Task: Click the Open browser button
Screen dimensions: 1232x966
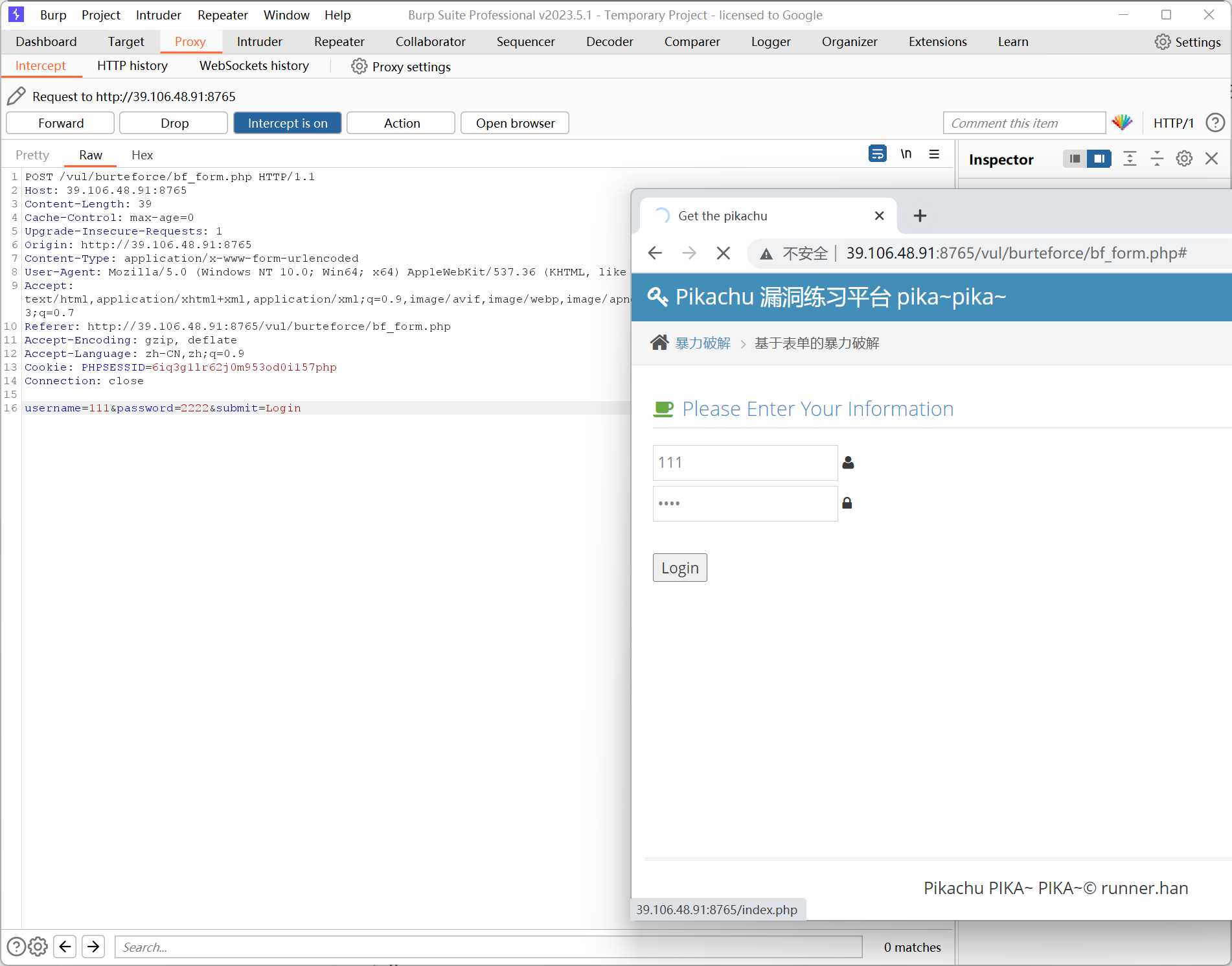Action: (x=515, y=123)
